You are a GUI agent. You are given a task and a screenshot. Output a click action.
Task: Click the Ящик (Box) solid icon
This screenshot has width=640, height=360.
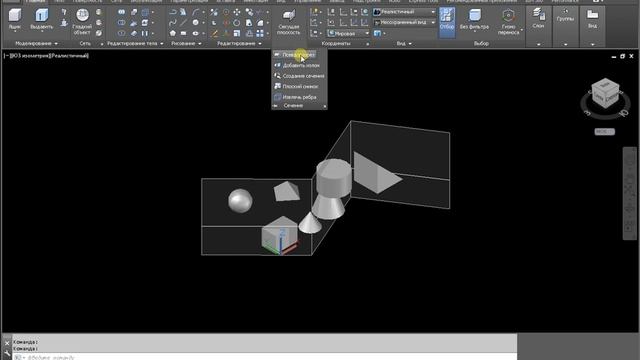tap(15, 16)
